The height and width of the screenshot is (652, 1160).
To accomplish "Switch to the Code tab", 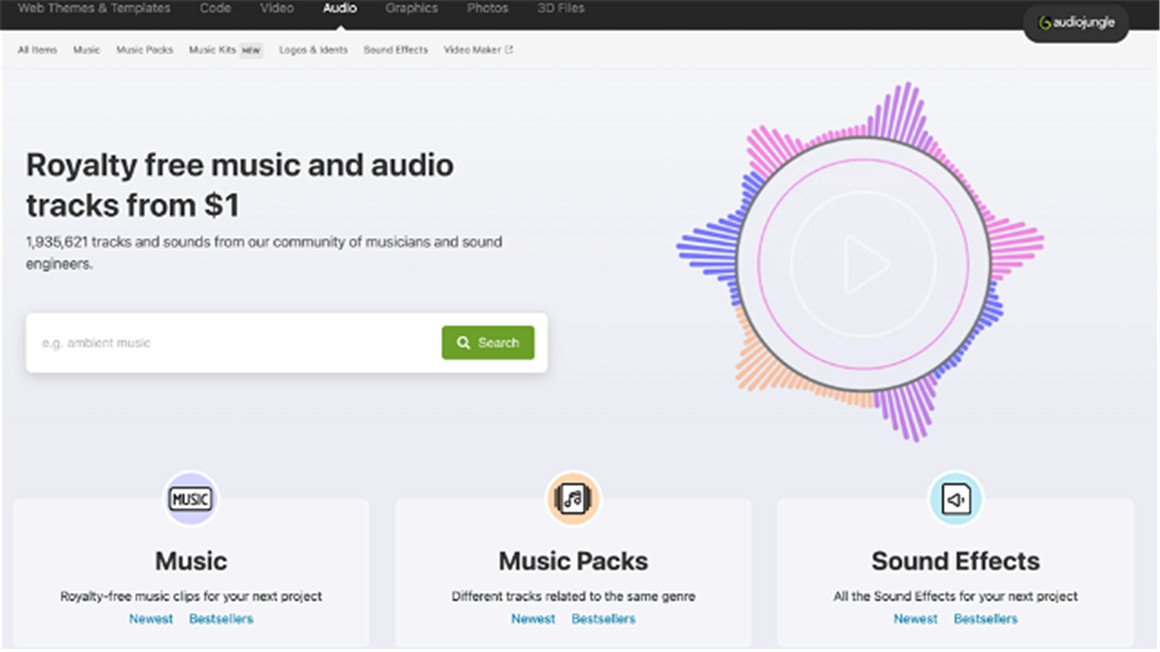I will click(215, 8).
